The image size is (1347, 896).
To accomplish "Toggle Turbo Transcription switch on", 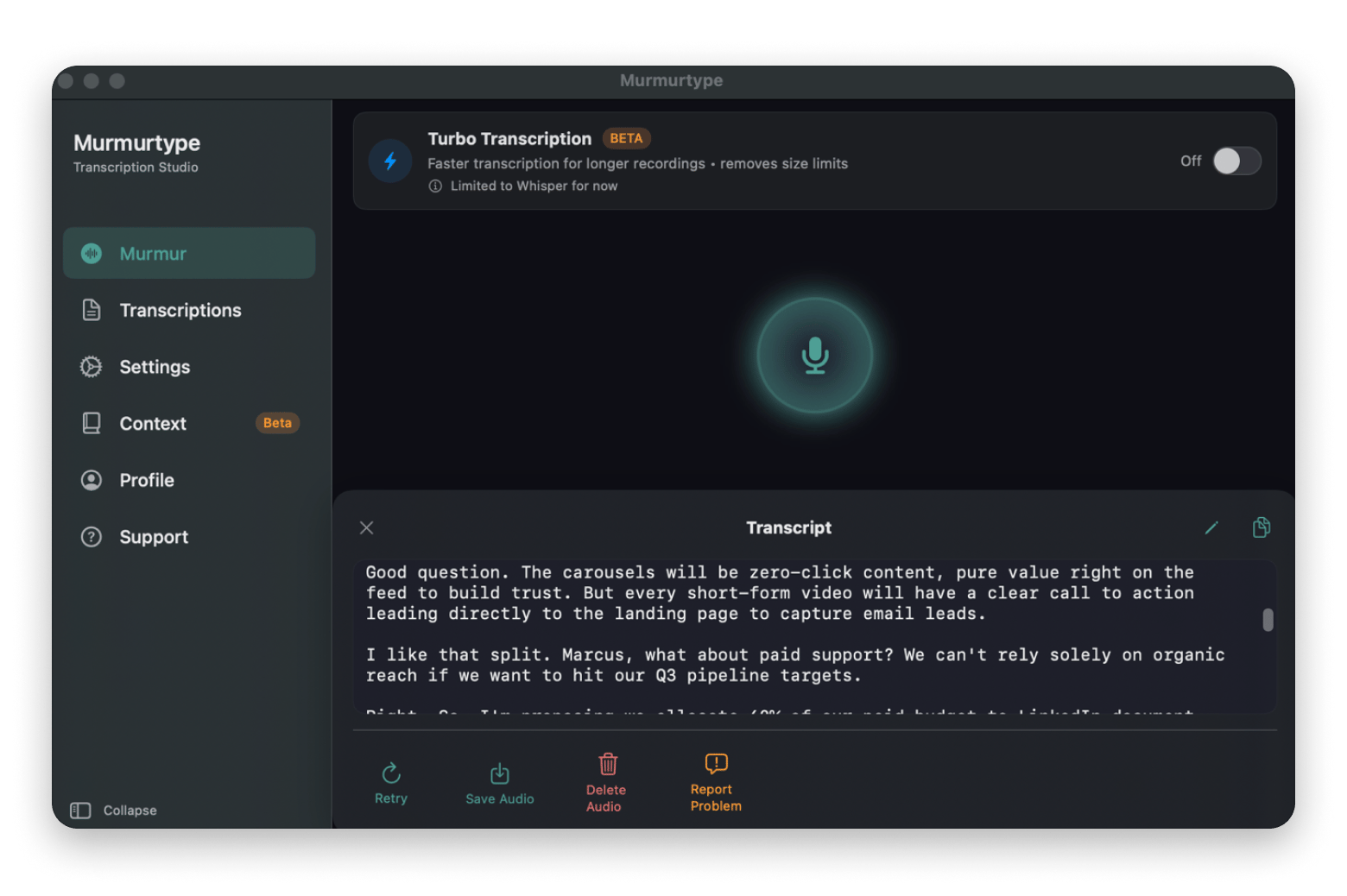I will point(1236,161).
